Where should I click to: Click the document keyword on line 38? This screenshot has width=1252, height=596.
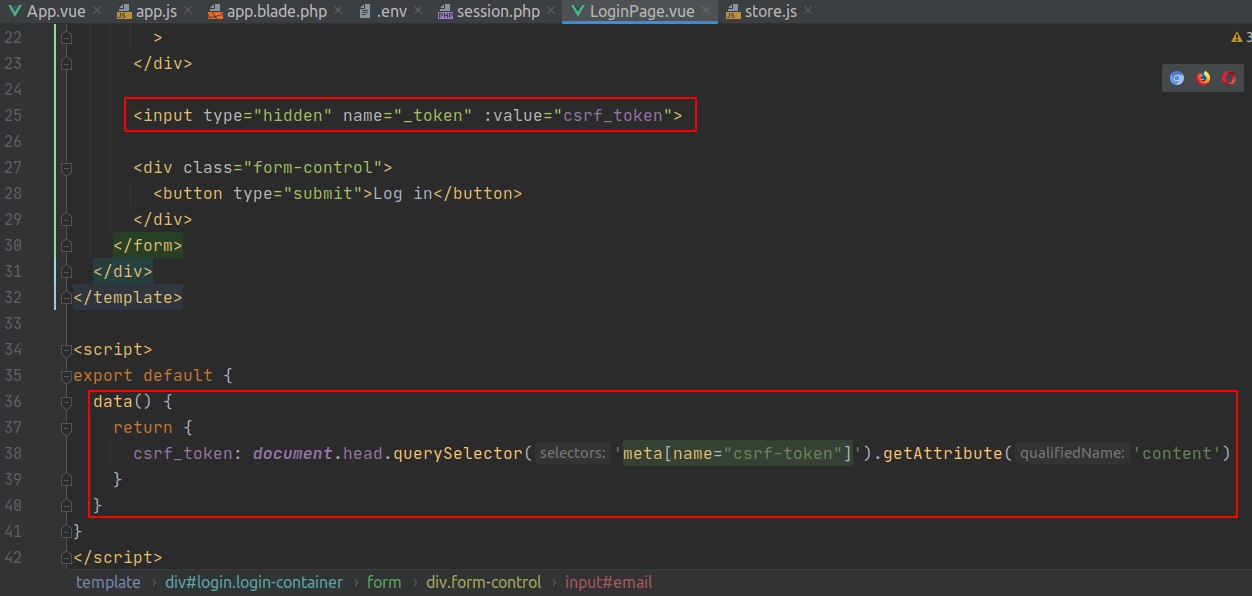pyautogui.click(x=293, y=453)
